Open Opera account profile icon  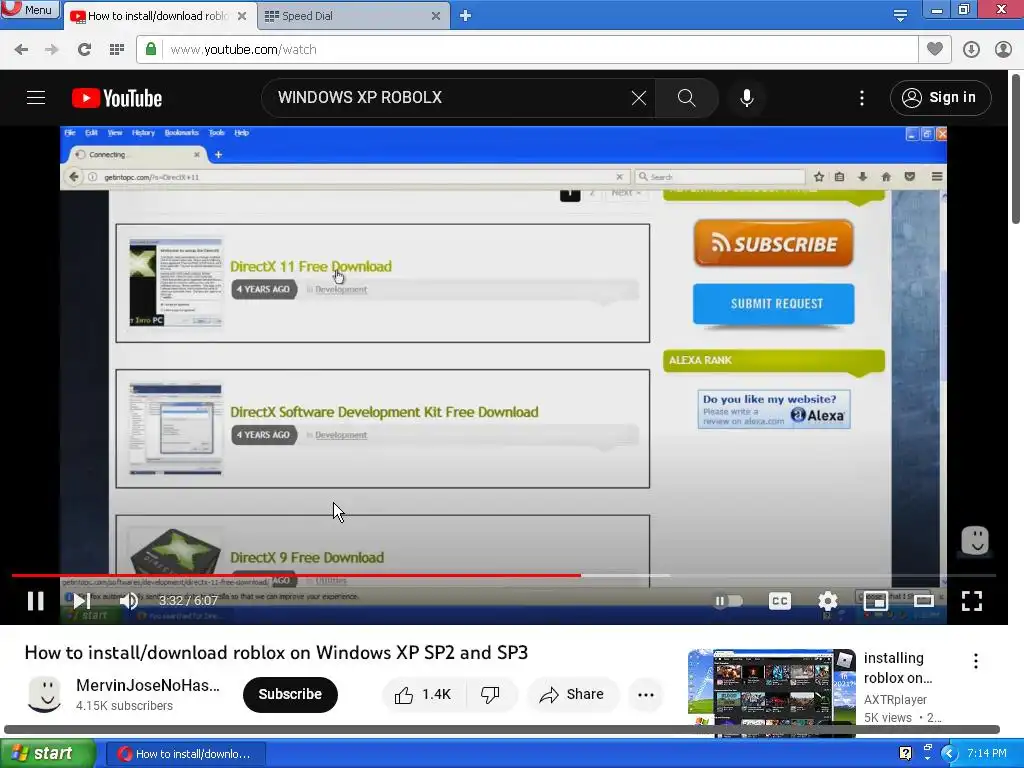[1003, 50]
